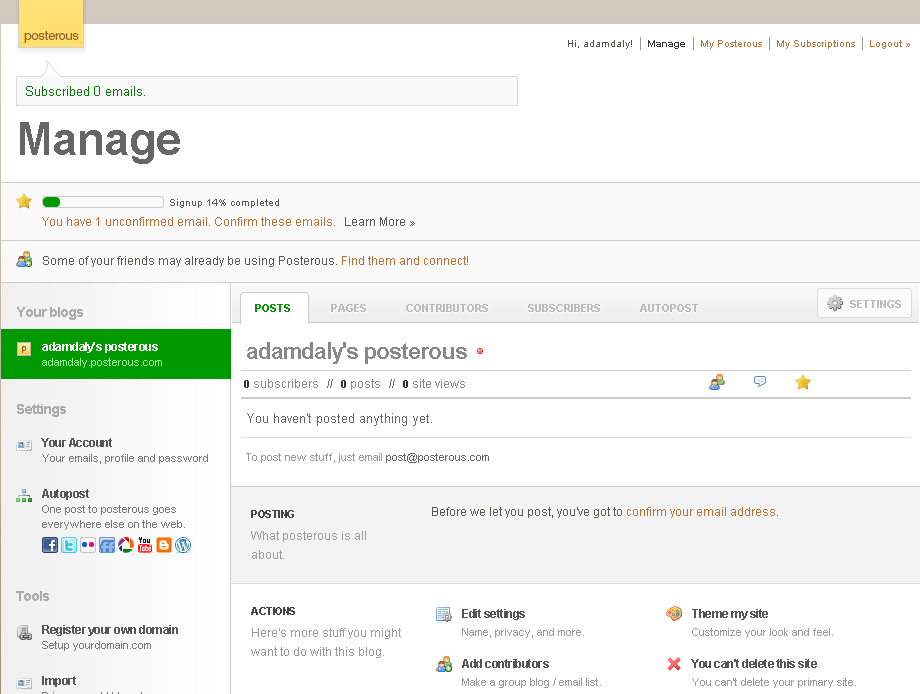Click the gold star icon in stats row

[803, 382]
